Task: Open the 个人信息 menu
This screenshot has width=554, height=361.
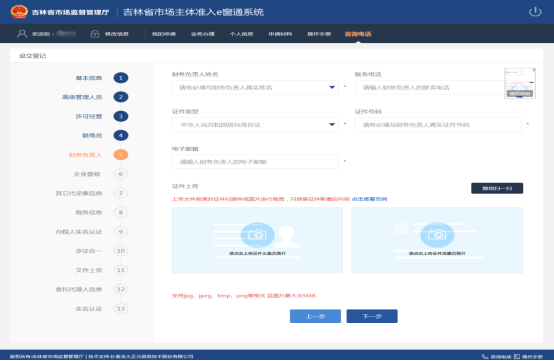Action: pos(242,34)
